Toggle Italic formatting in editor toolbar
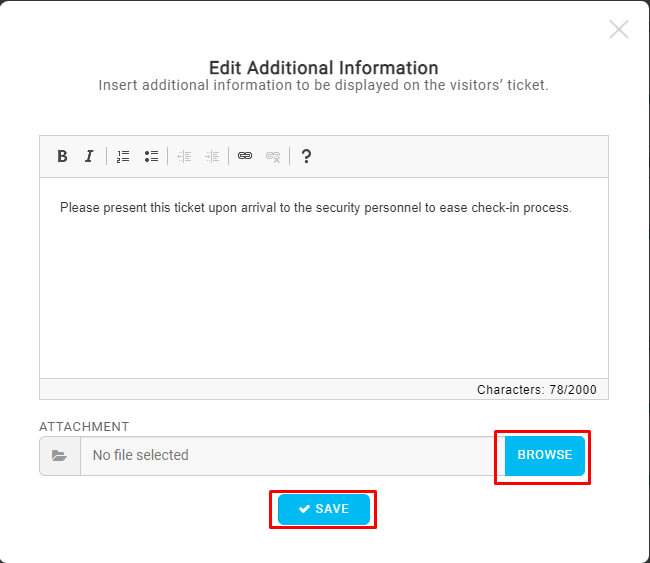The image size is (650, 563). click(89, 156)
